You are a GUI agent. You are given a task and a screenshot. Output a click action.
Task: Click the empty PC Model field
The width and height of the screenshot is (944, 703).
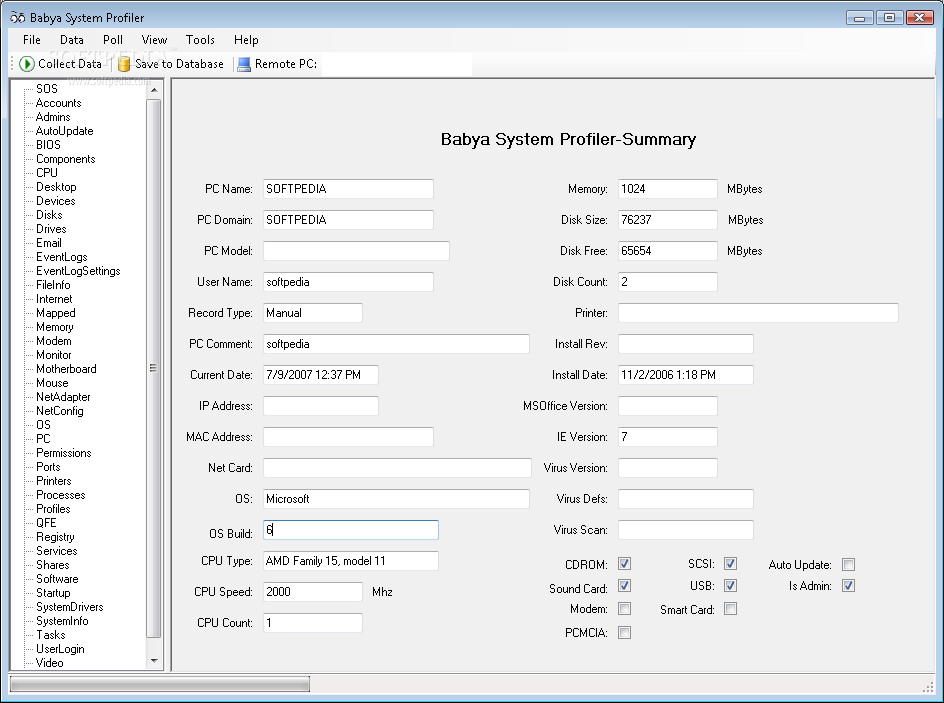pos(356,251)
